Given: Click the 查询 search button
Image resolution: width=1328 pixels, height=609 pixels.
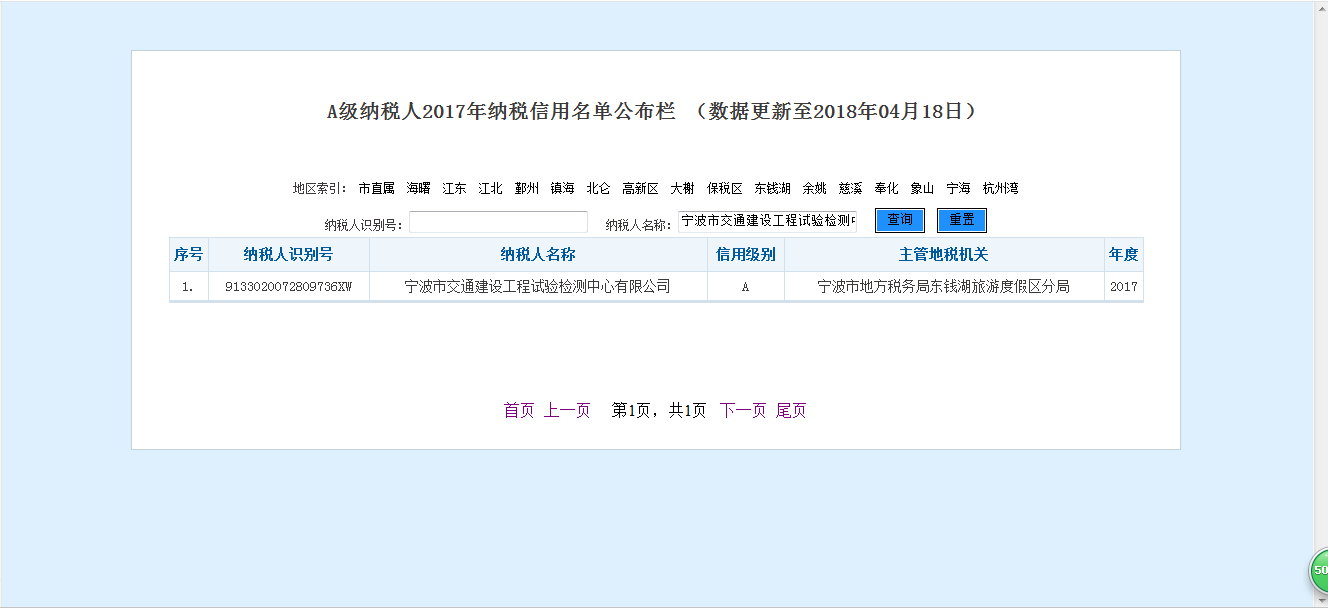Looking at the screenshot, I should (x=899, y=220).
